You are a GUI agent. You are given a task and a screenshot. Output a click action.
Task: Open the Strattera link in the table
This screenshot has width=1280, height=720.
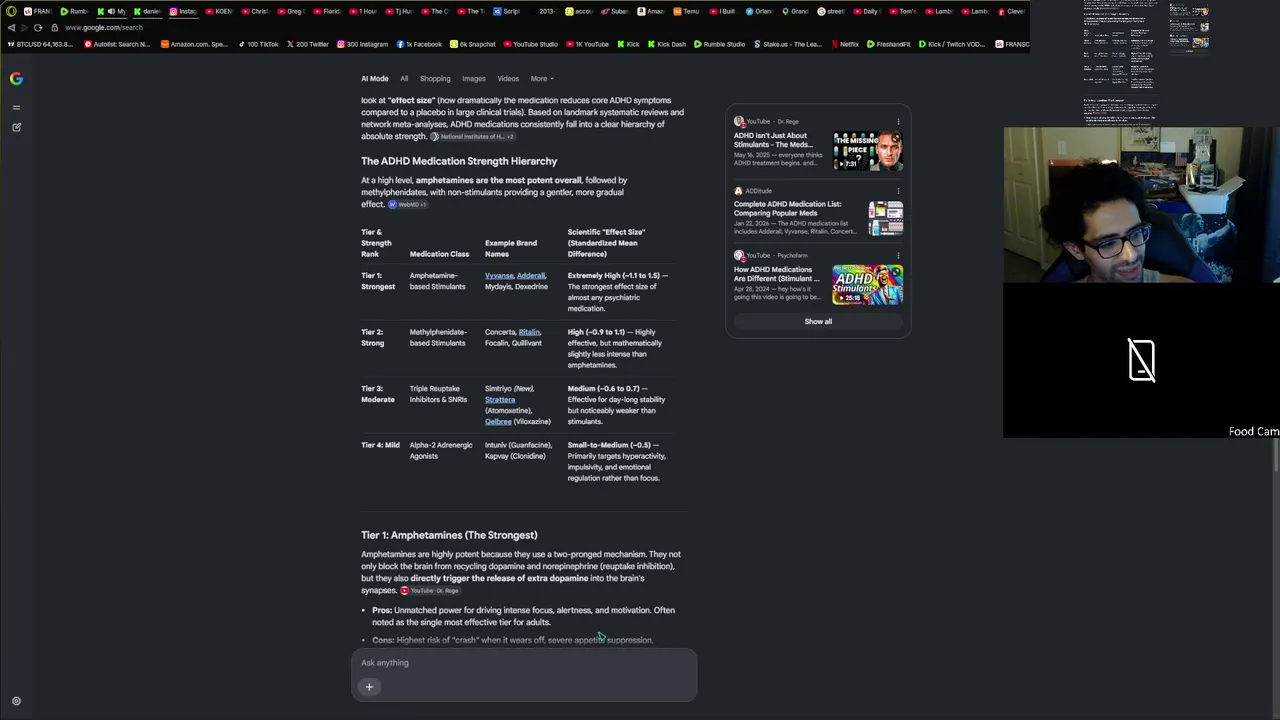(x=500, y=400)
